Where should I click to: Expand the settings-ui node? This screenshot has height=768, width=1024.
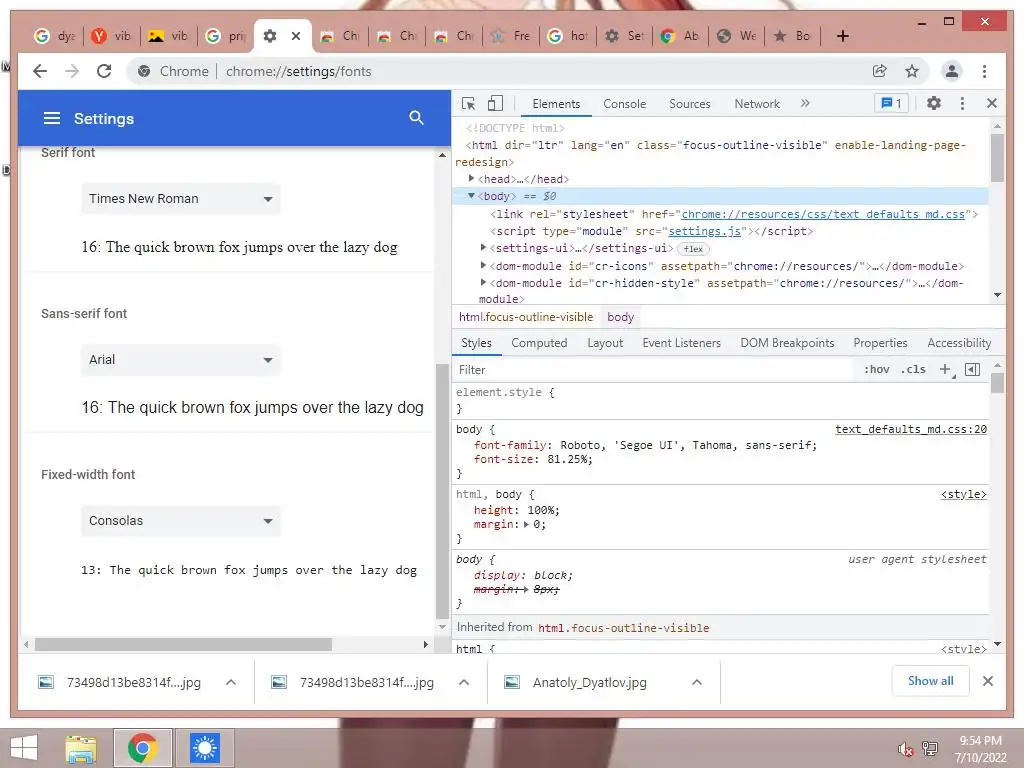(x=483, y=248)
